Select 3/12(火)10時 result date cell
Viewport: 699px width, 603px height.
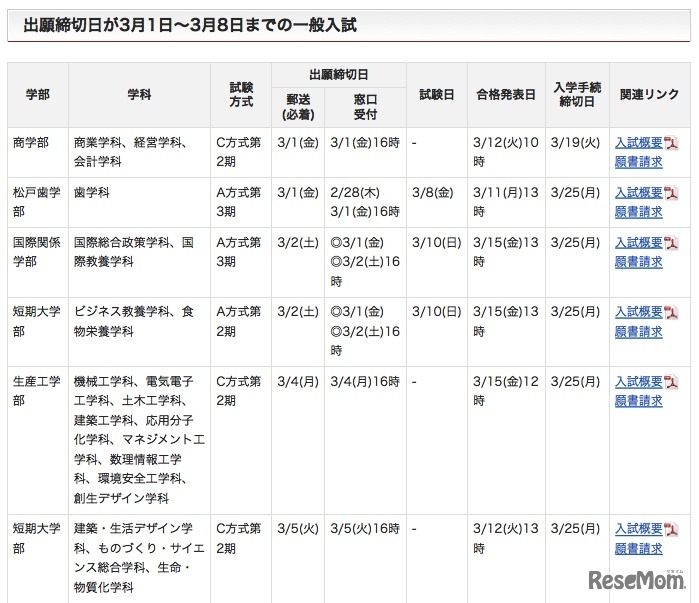click(506, 152)
